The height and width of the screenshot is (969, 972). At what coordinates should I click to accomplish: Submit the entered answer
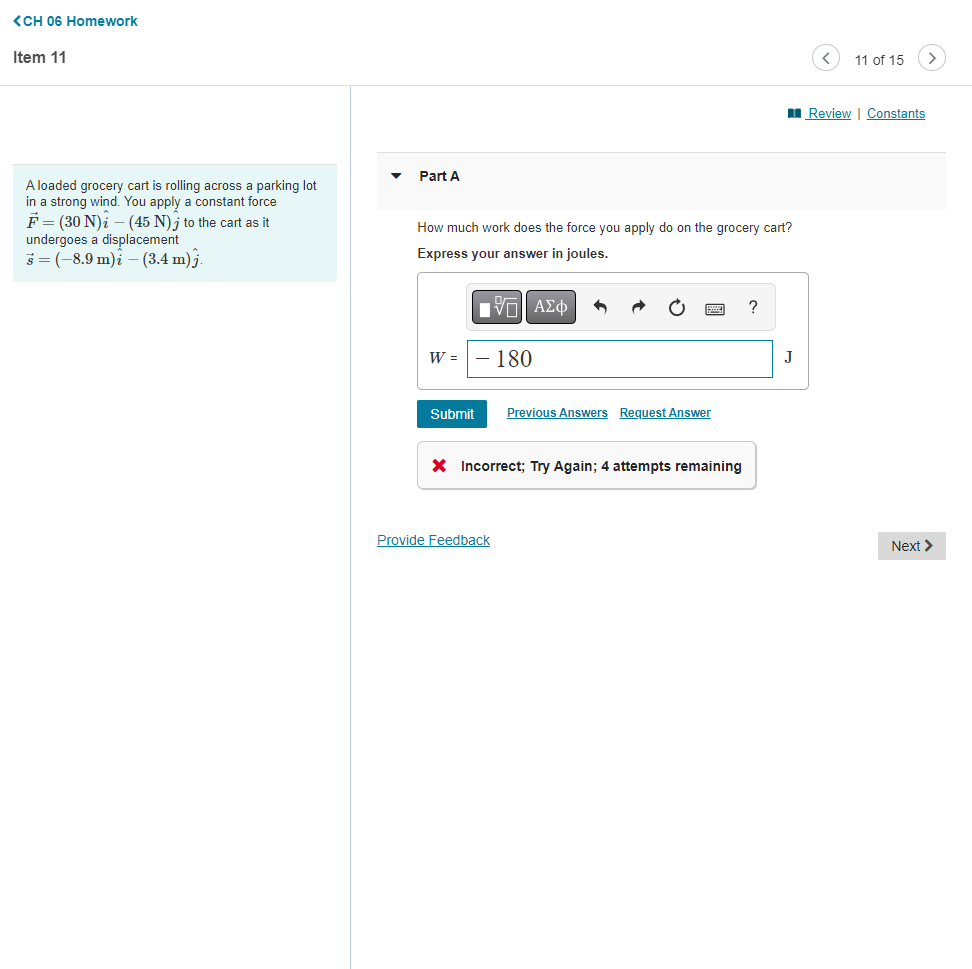click(451, 413)
